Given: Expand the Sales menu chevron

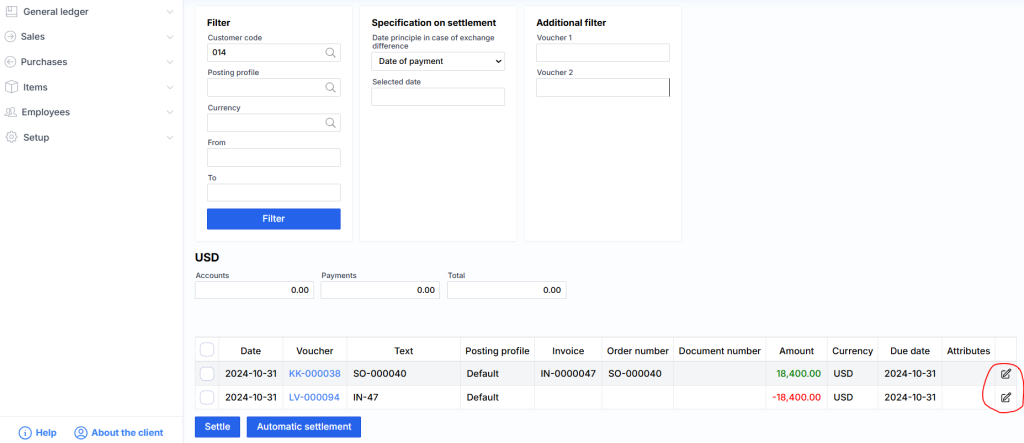Looking at the screenshot, I should (170, 37).
